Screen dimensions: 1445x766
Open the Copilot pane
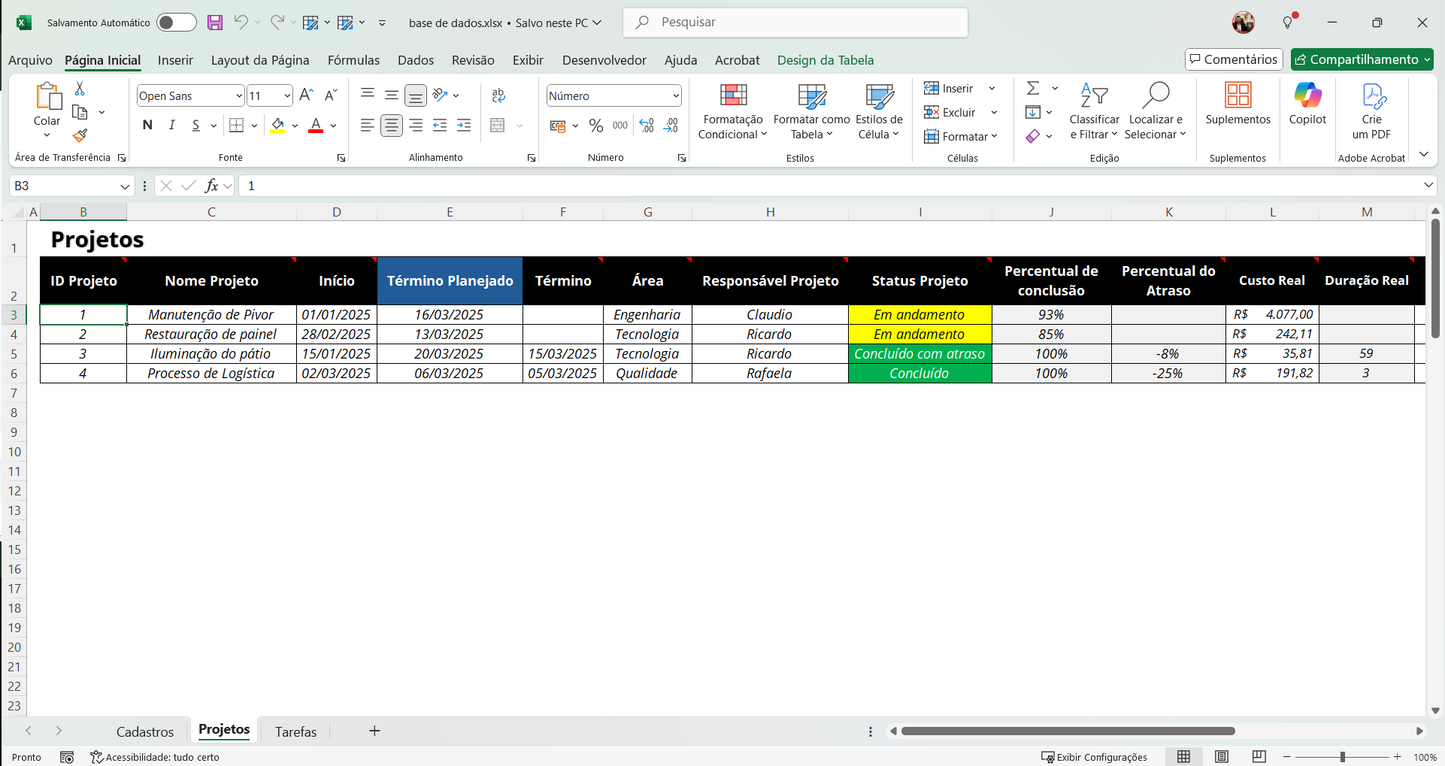[x=1307, y=108]
